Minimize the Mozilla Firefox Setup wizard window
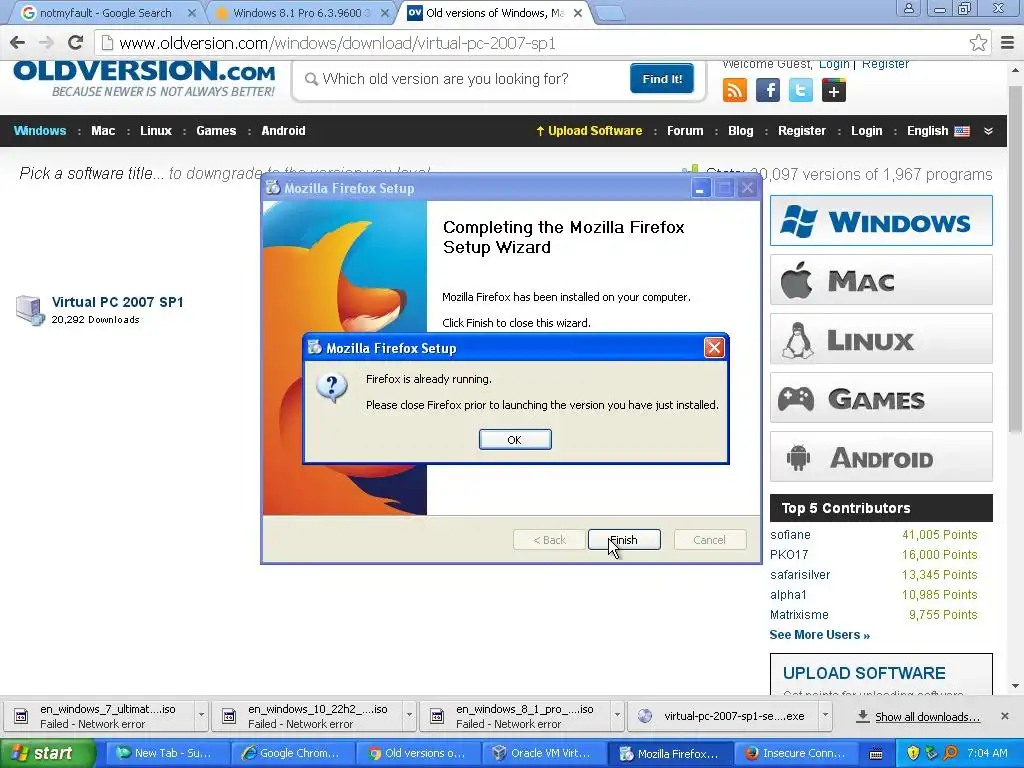This screenshot has height=768, width=1024. pyautogui.click(x=700, y=189)
